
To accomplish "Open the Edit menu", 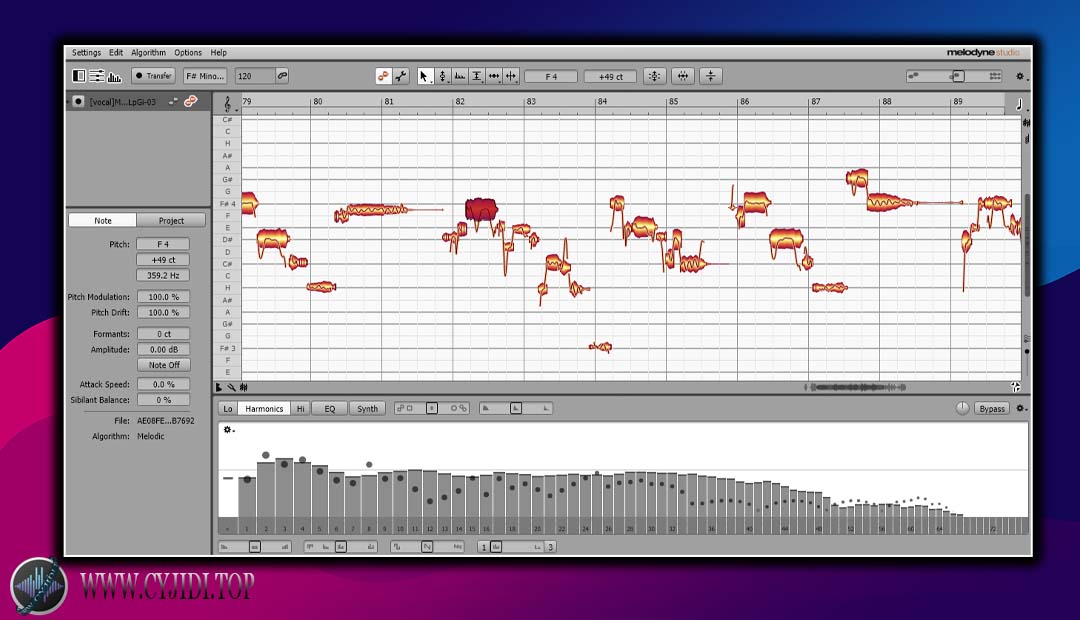I will (x=116, y=52).
